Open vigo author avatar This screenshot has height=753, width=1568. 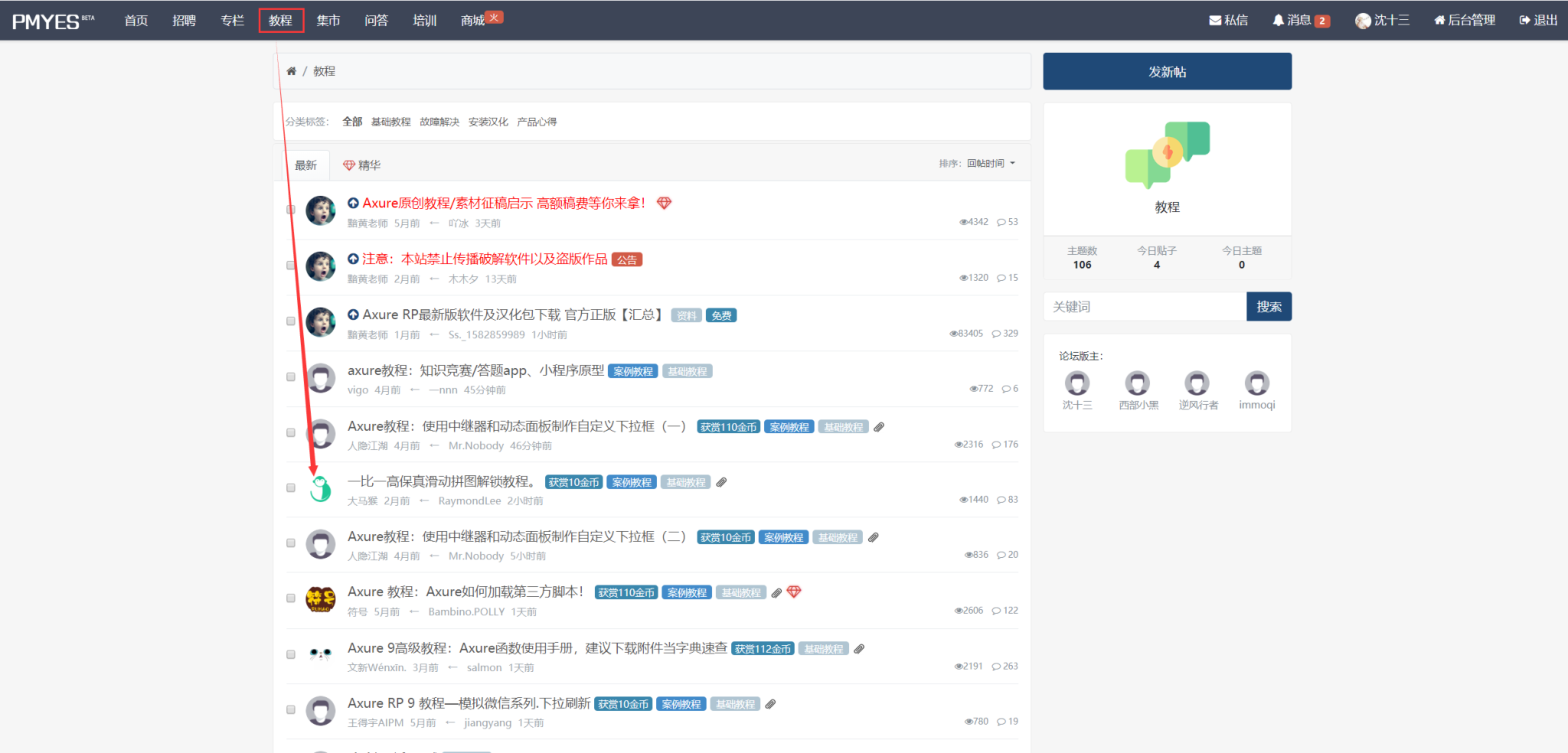tap(321, 377)
